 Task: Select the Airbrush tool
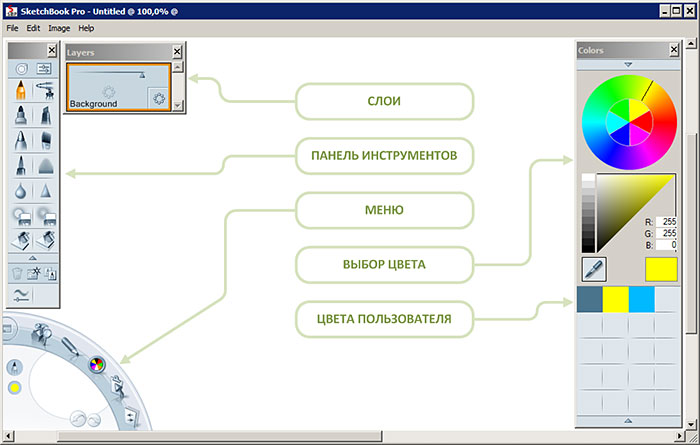click(x=45, y=90)
